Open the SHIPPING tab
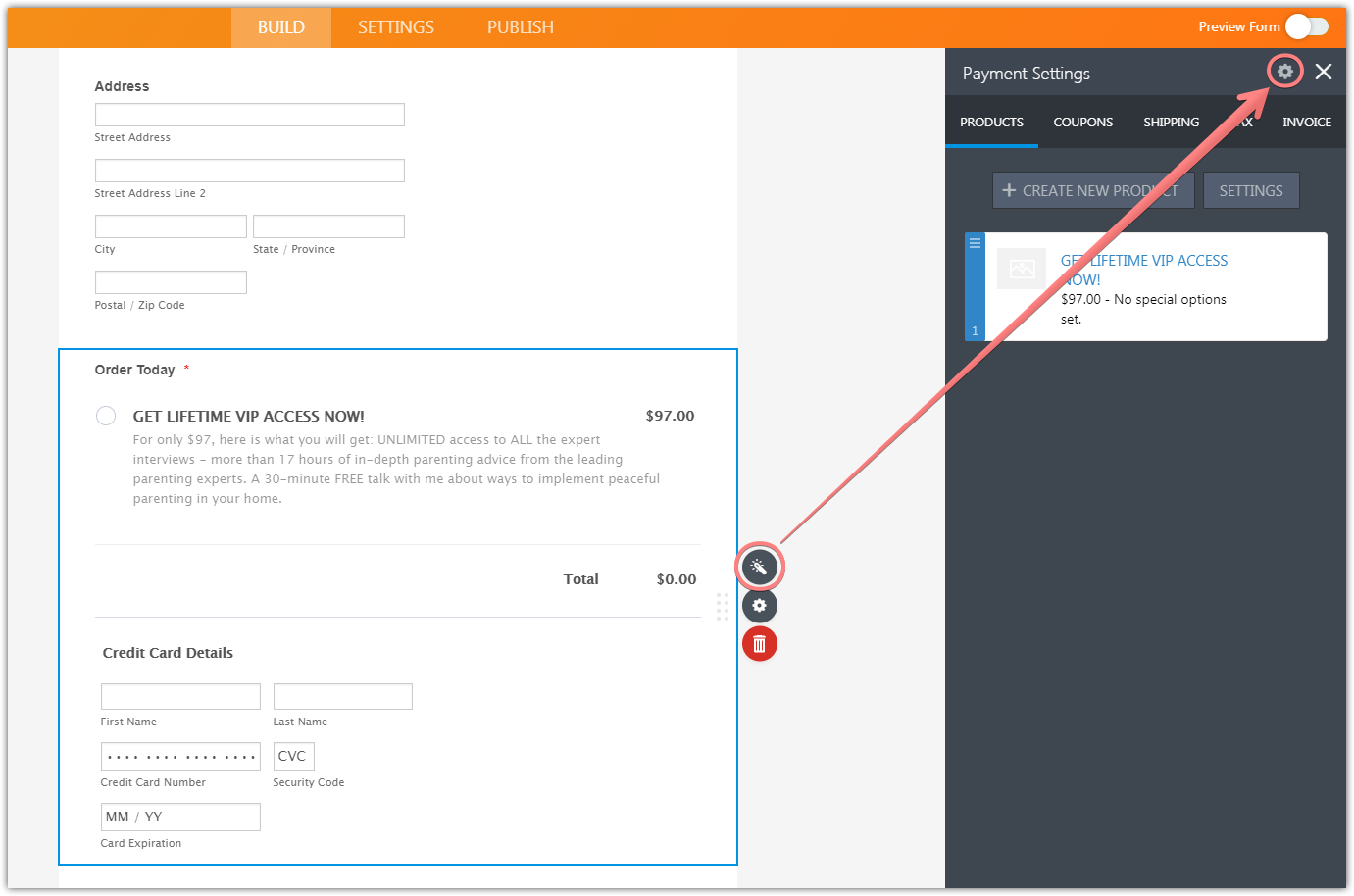Screen dimensions: 1354x896 [1171, 123]
